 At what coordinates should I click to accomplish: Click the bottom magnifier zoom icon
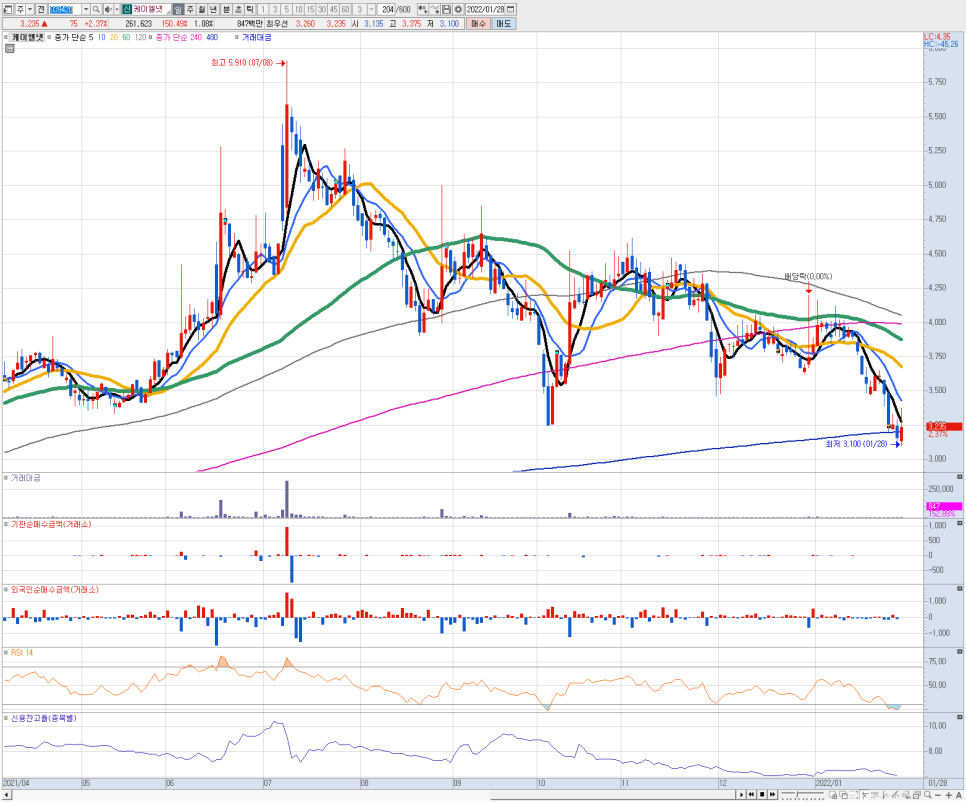[927, 795]
